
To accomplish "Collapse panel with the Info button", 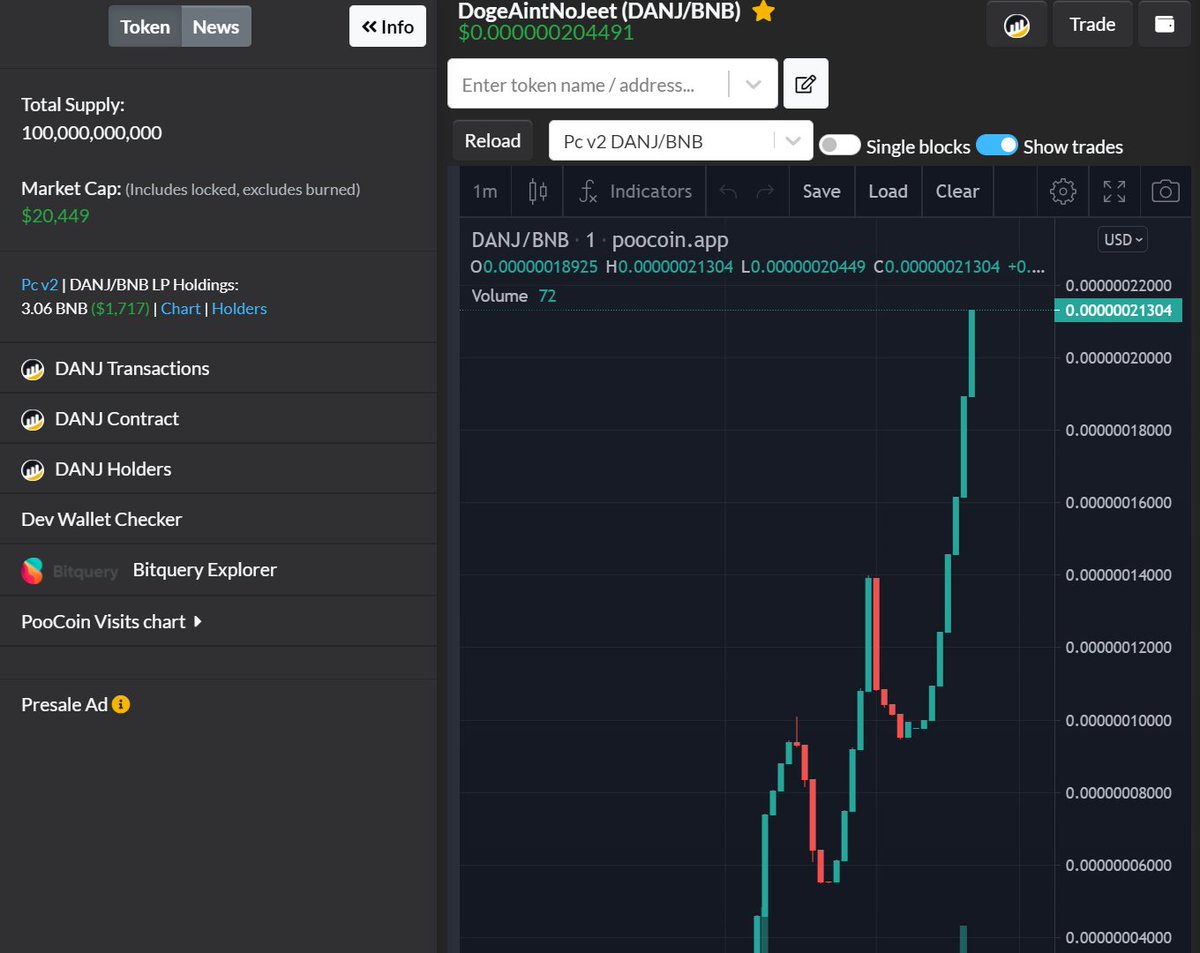I will pos(388,27).
